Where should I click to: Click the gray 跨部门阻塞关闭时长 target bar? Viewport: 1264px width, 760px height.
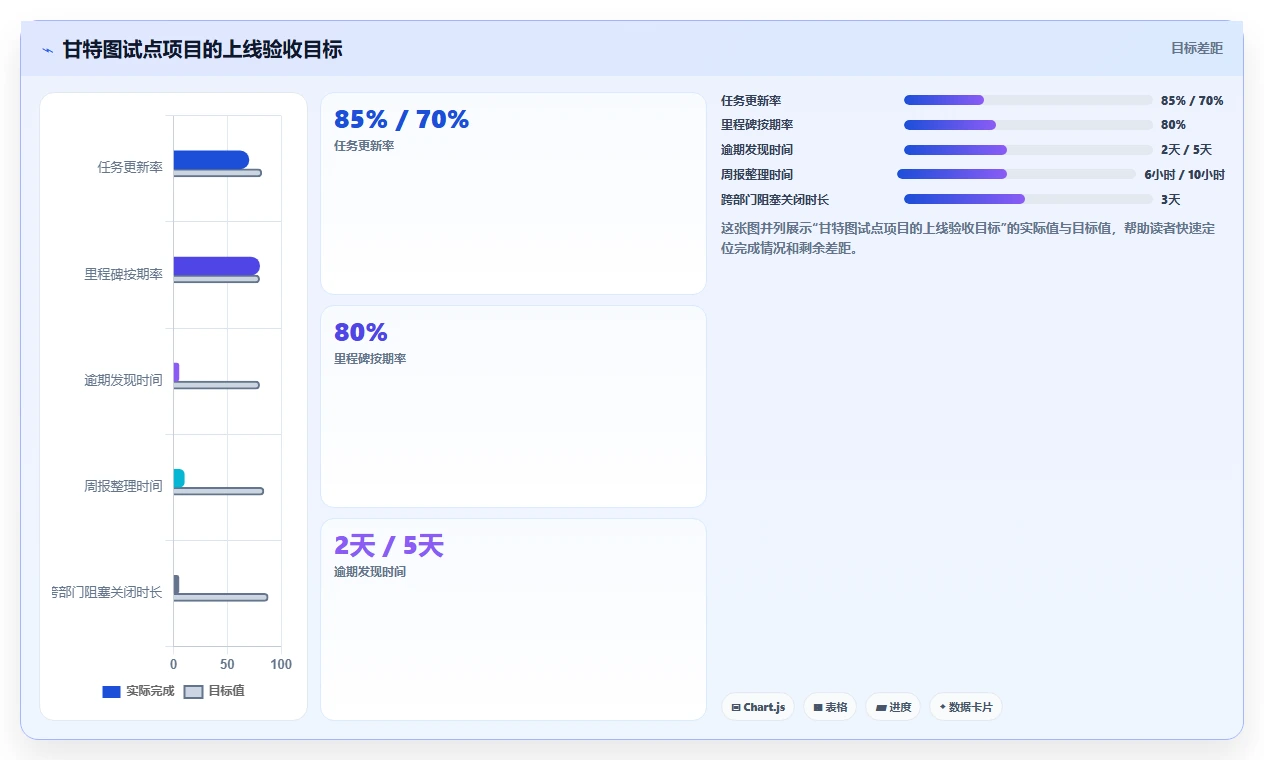click(x=221, y=597)
